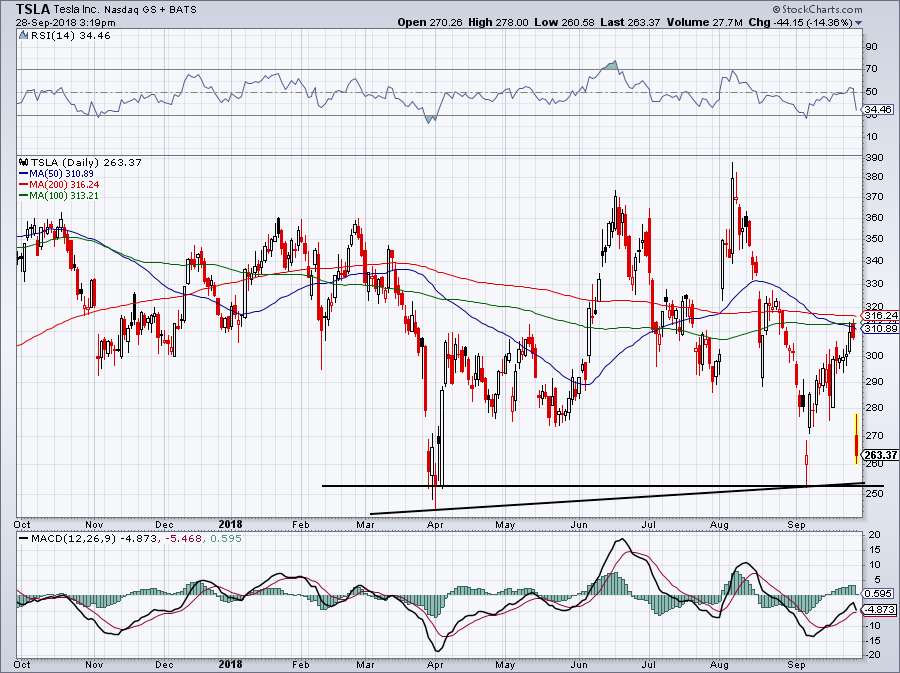Click the candlestick icon beside TSLA (Daily)
Viewport: 900px width, 673px height.
23,162
